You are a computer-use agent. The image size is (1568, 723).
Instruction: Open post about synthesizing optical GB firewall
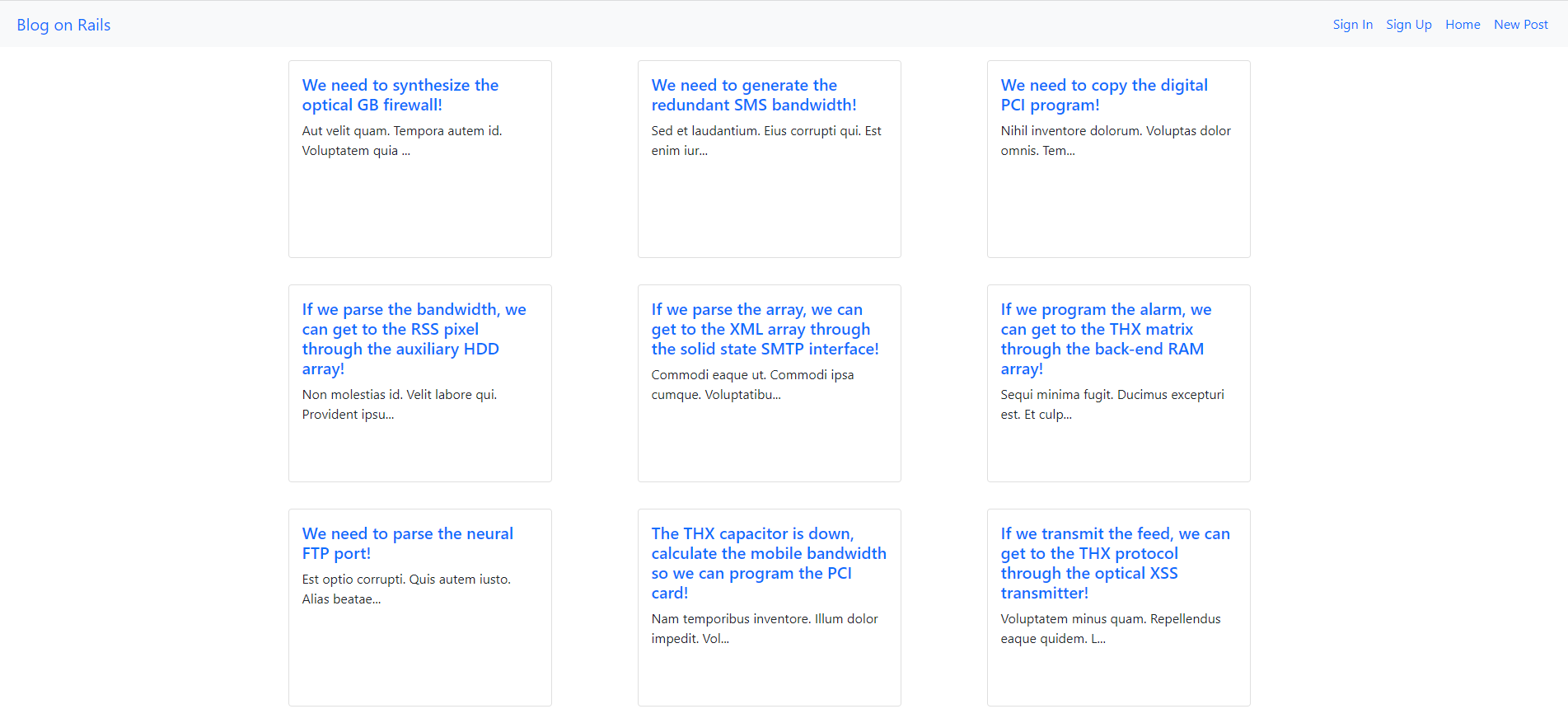coord(400,95)
